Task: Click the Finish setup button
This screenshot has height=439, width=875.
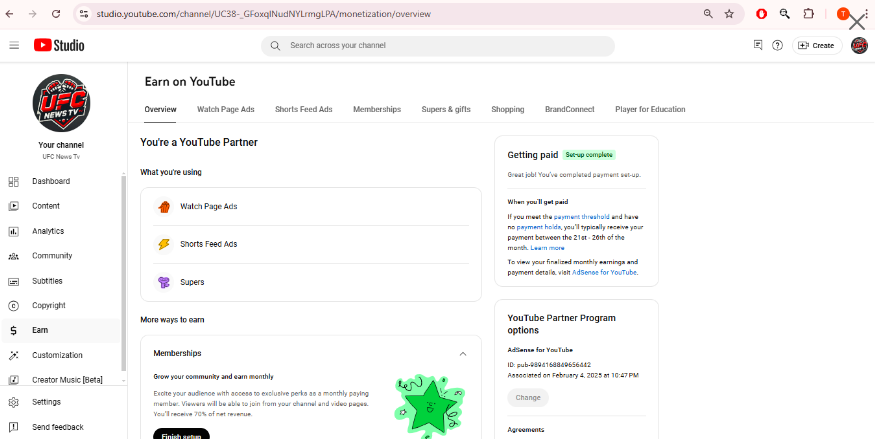Action: tap(181, 435)
